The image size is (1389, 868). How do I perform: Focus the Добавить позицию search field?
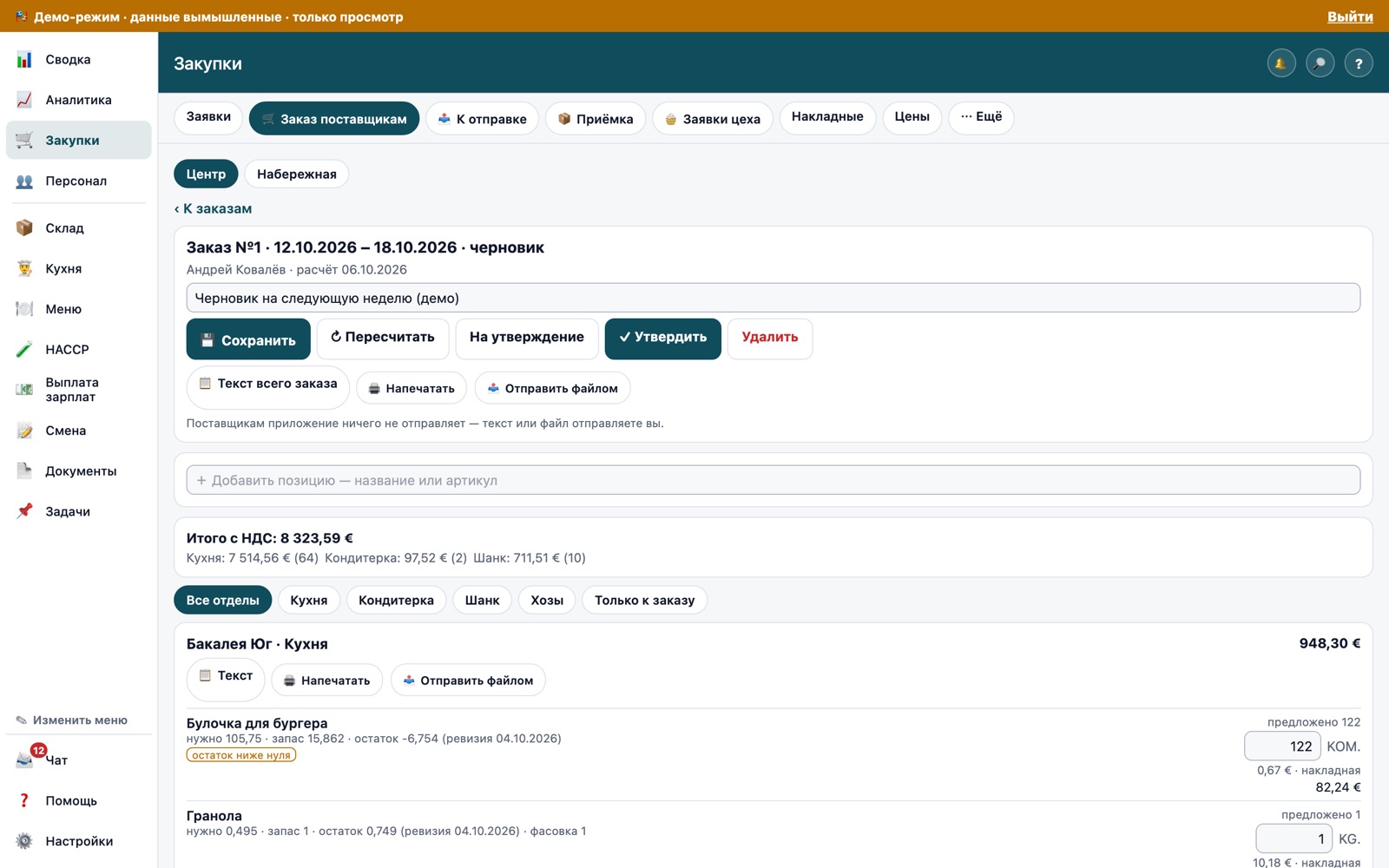(x=773, y=480)
